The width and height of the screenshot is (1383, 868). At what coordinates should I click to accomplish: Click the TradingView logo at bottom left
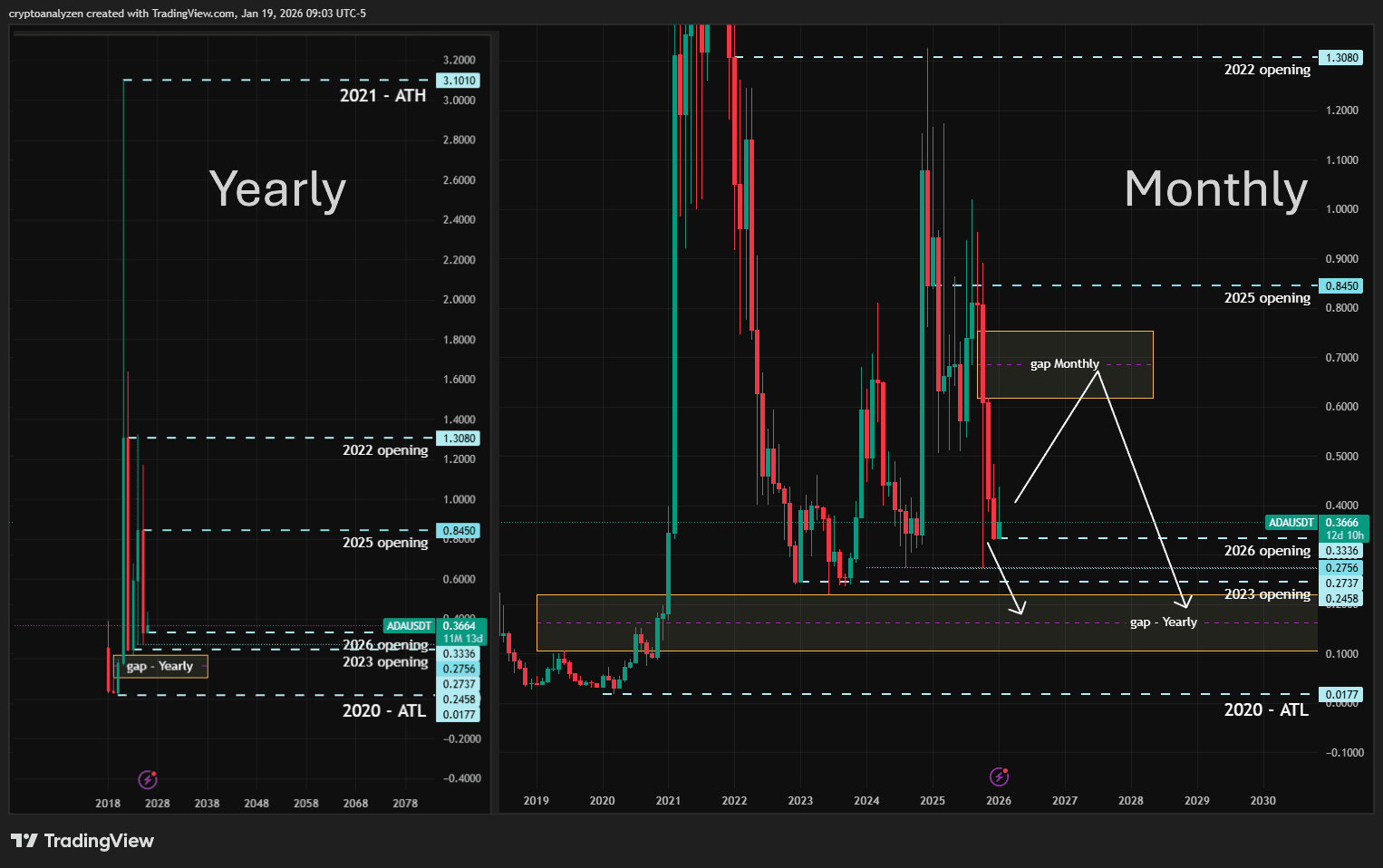coord(82,841)
